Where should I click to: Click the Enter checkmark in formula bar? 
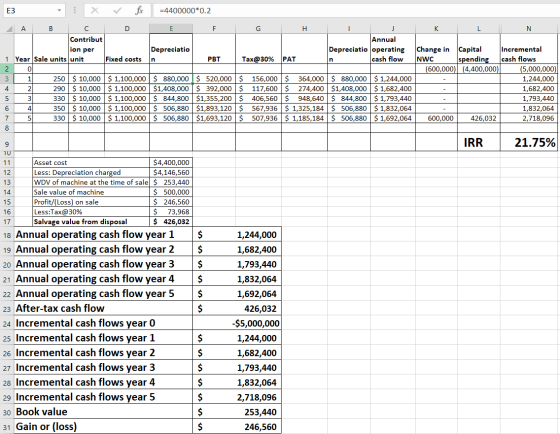coord(117,10)
